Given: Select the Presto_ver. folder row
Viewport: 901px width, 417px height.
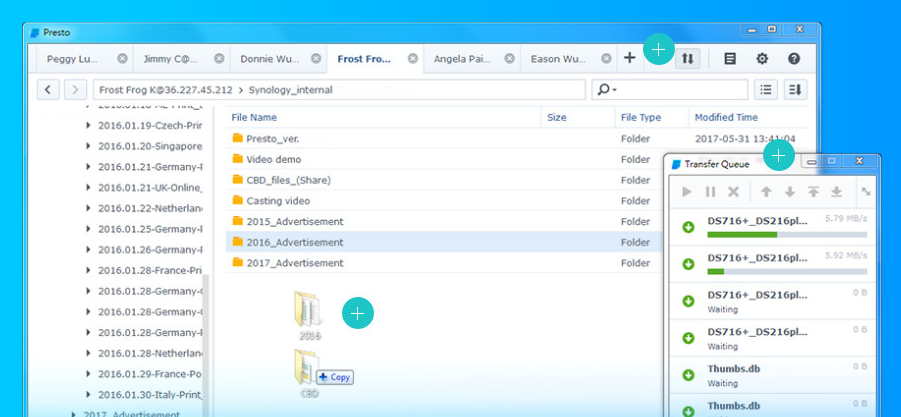Looking at the screenshot, I should click(x=517, y=138).
